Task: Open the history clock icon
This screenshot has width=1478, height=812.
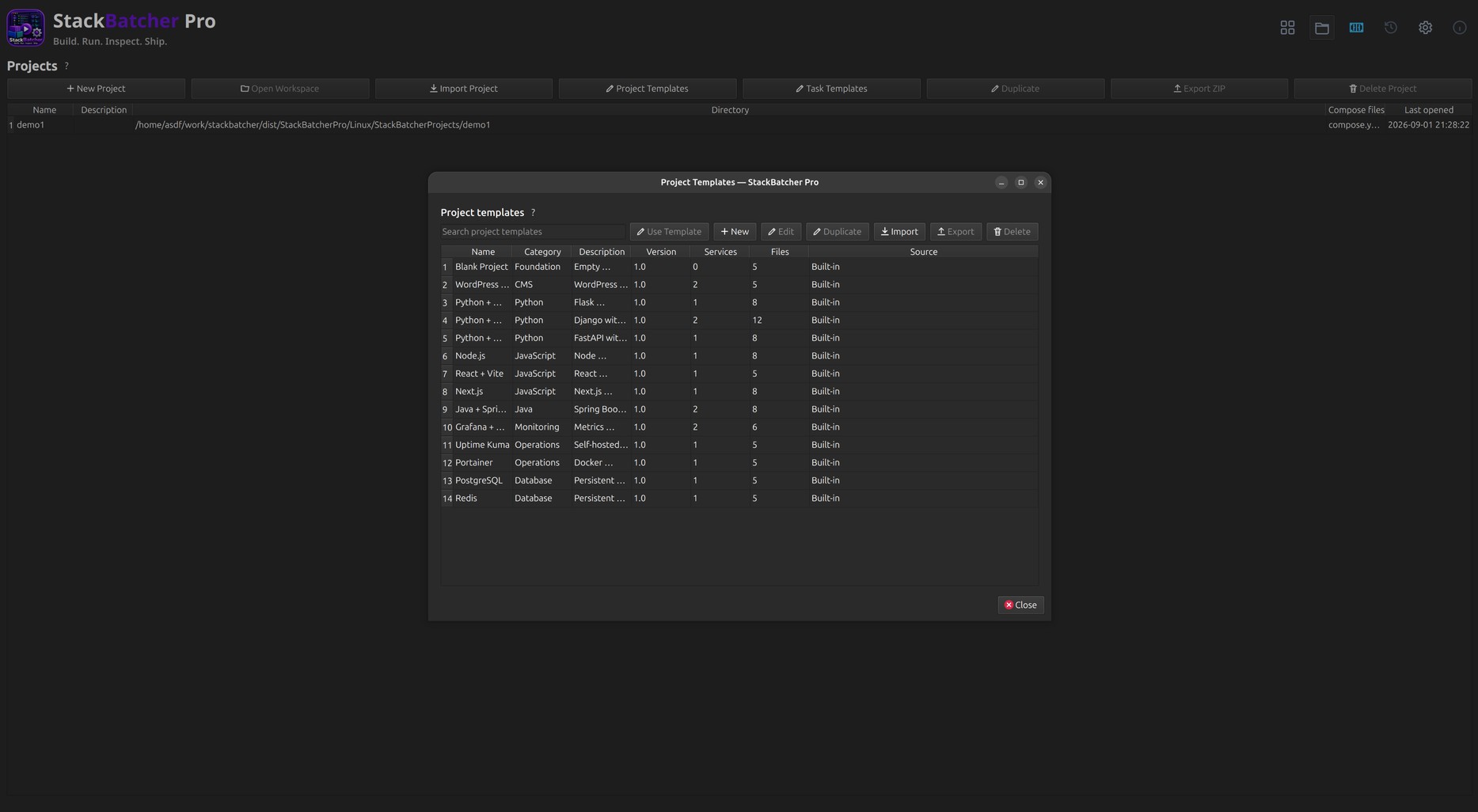Action: [x=1391, y=28]
